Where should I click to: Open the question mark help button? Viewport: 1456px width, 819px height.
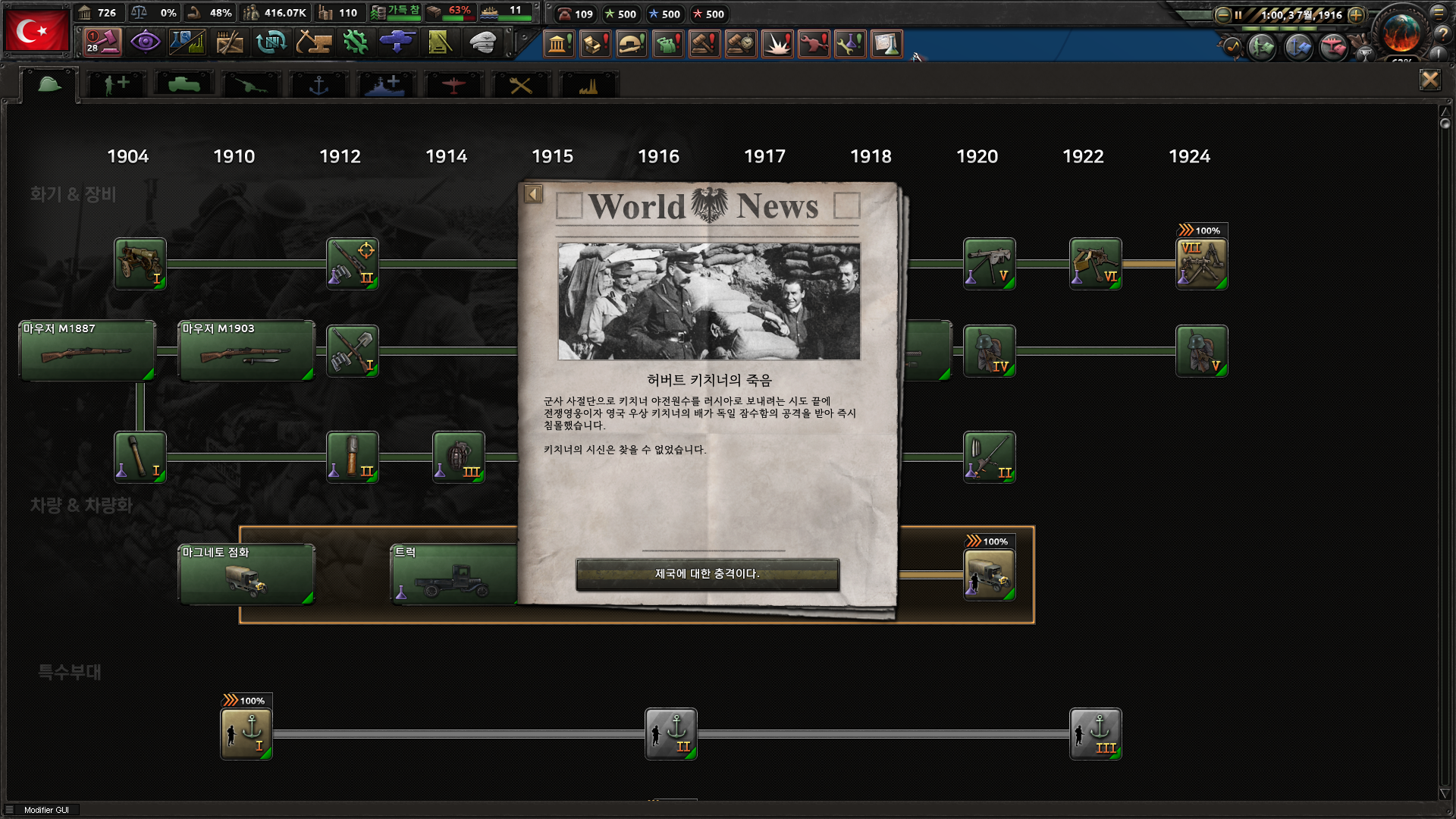[1442, 34]
